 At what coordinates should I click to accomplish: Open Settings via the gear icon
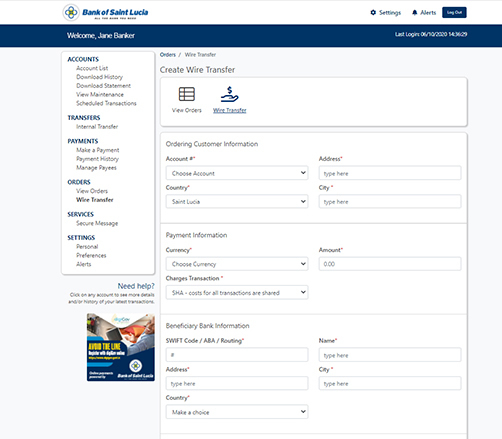pyautogui.click(x=373, y=13)
